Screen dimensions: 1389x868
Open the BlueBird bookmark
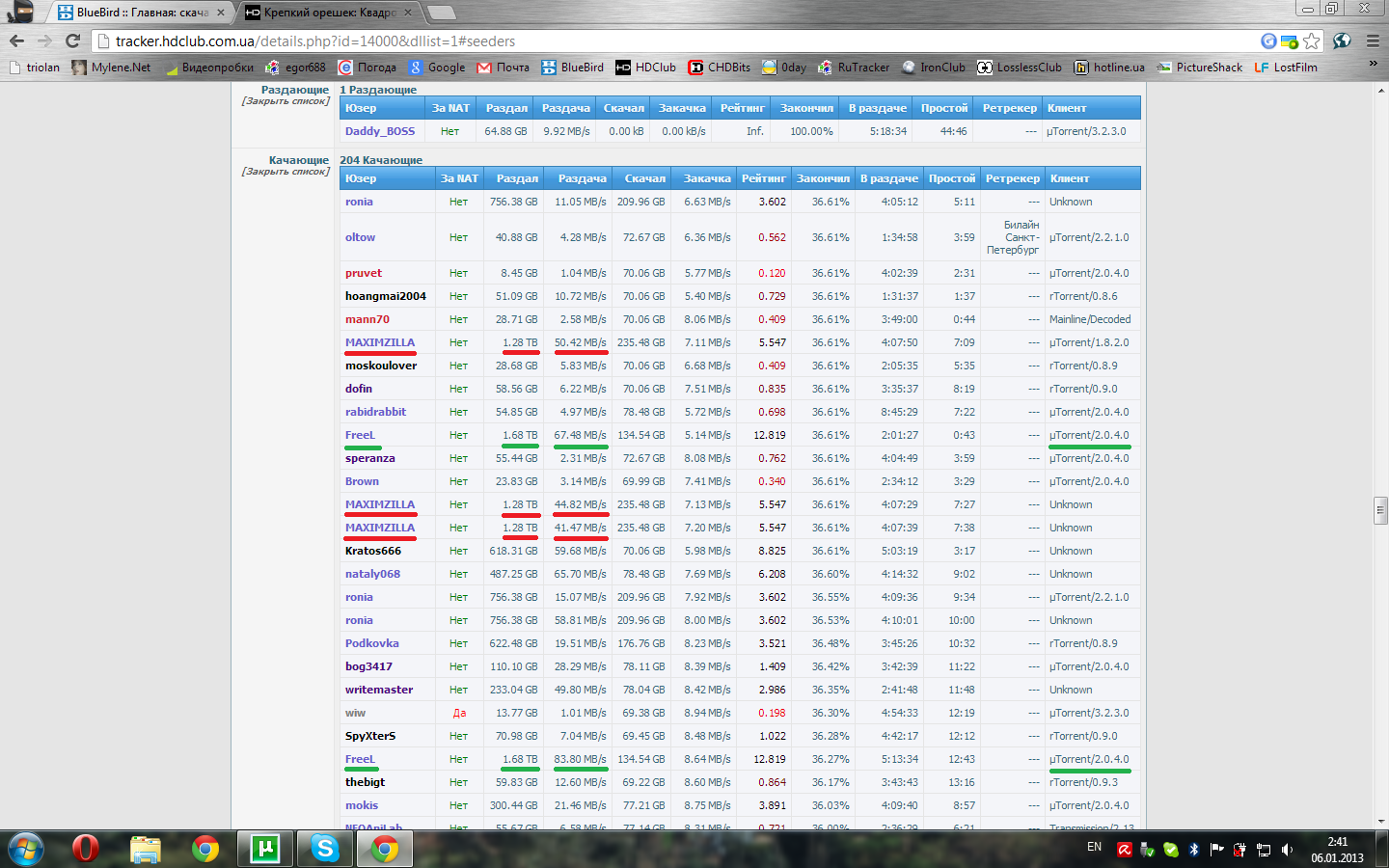[x=572, y=68]
